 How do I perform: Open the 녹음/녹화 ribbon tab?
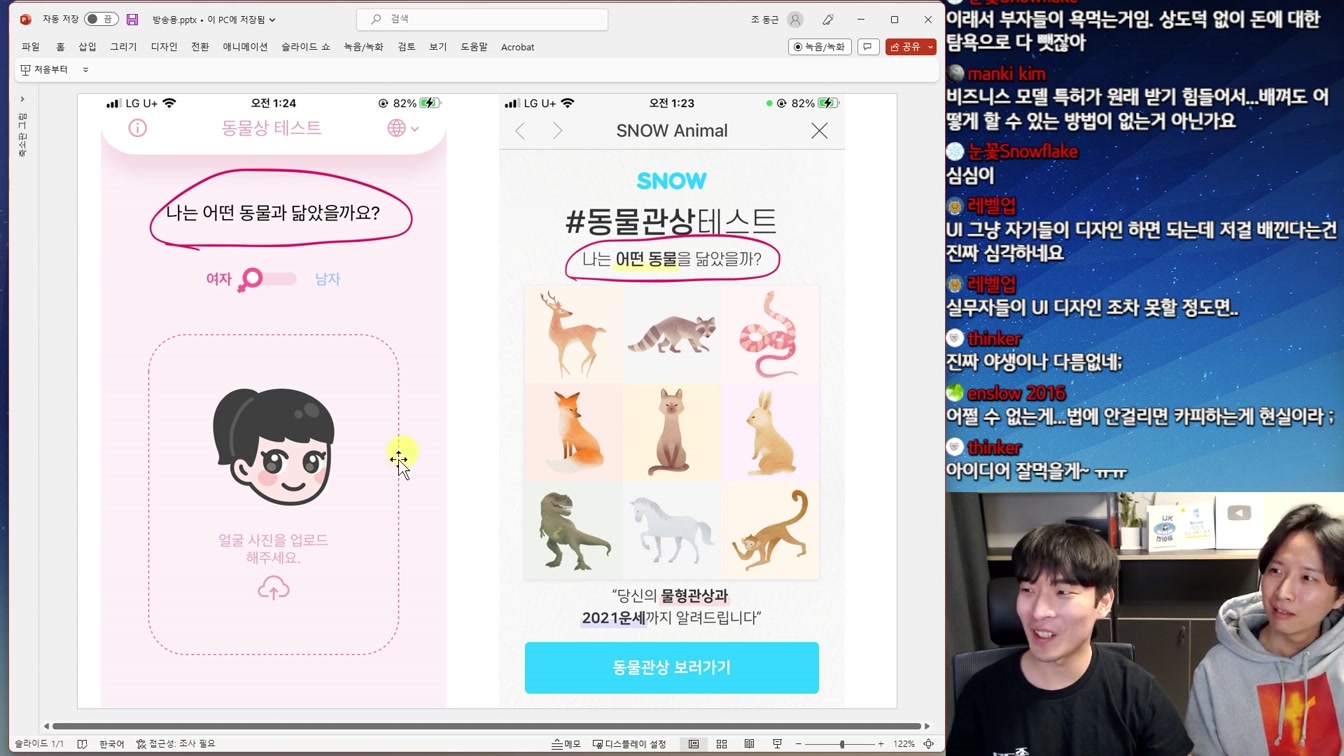coord(363,47)
